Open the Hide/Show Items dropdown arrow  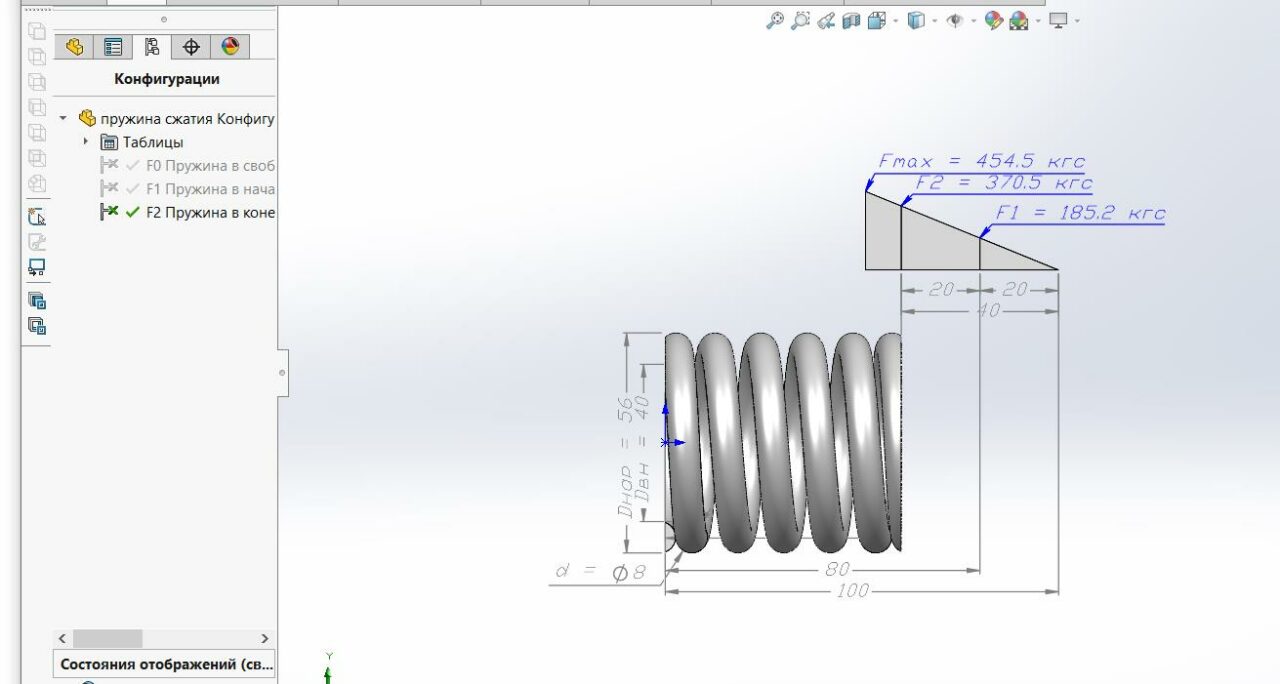click(x=973, y=21)
